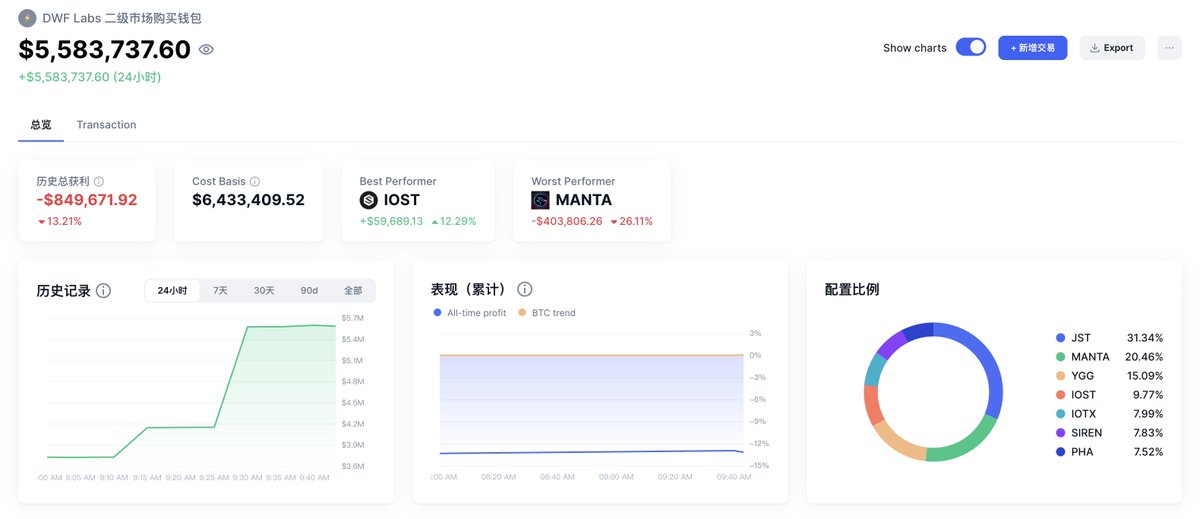Image resolution: width=1200 pixels, height=519 pixels.
Task: Click the tan YGG donut segment
Action: (x=894, y=441)
